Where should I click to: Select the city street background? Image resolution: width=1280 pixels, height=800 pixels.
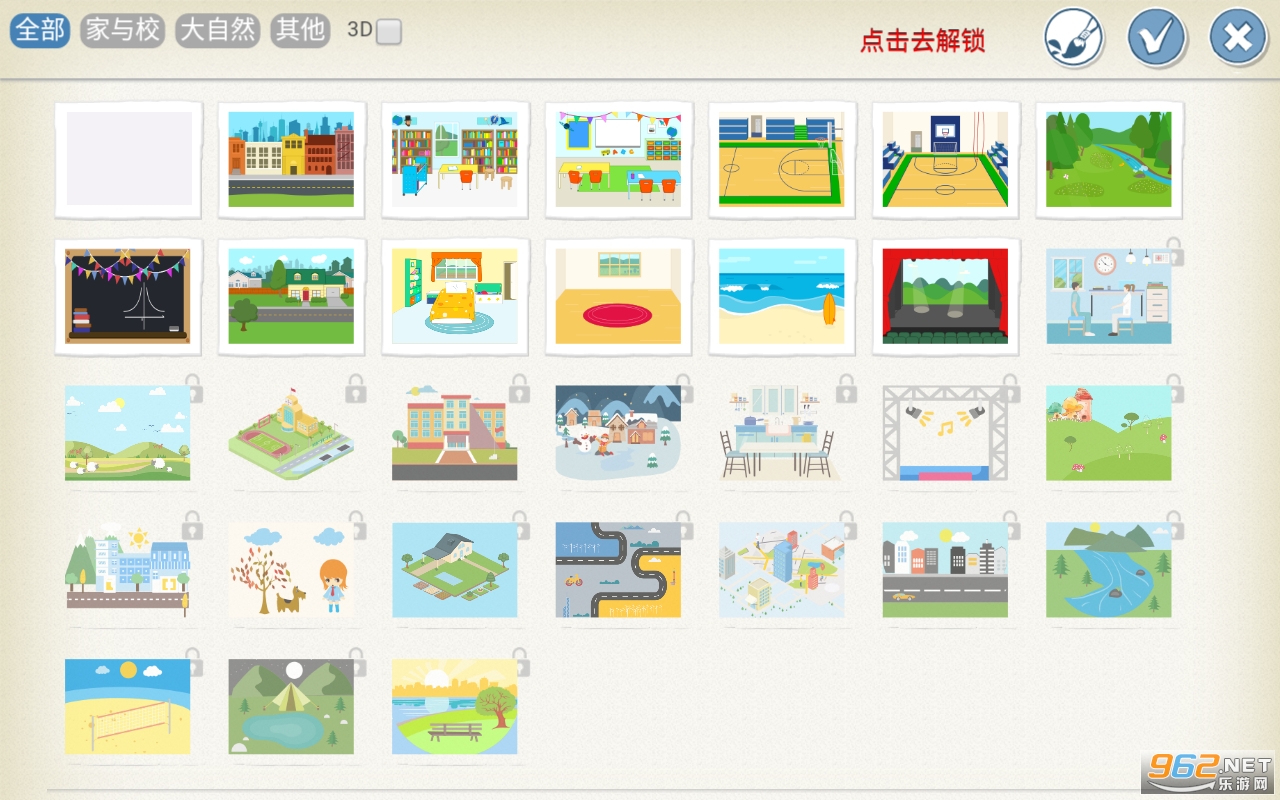(291, 160)
